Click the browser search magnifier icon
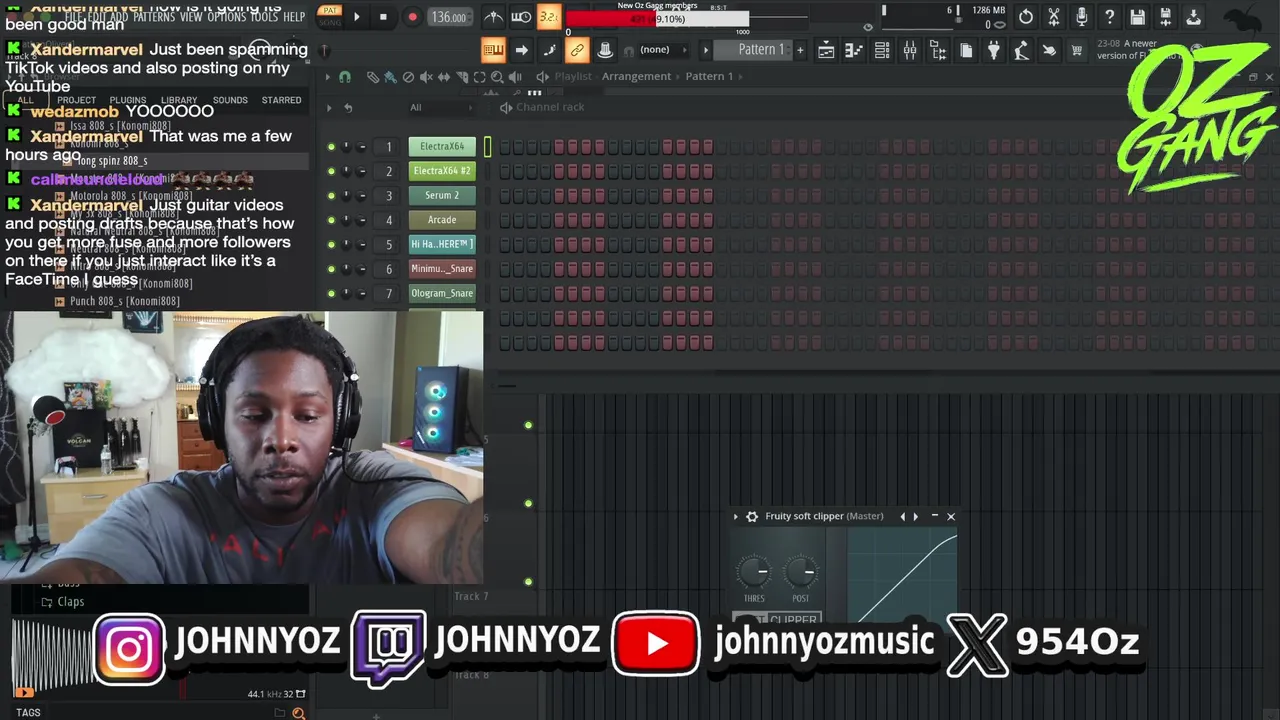Viewport: 1280px width, 720px height. (x=298, y=713)
